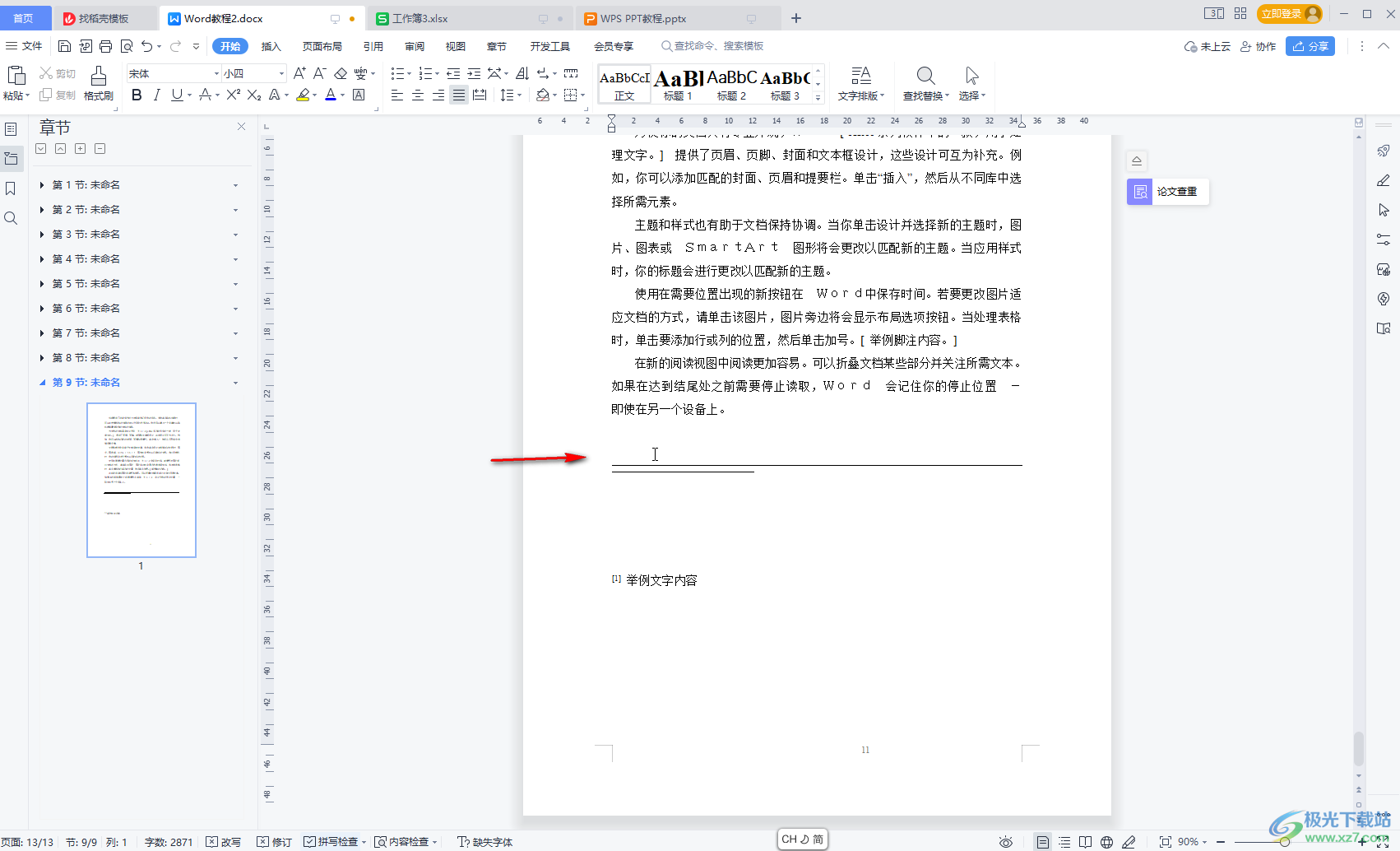This screenshot has width=1400, height=851.
Task: Click the paper check button
Action: [1168, 192]
